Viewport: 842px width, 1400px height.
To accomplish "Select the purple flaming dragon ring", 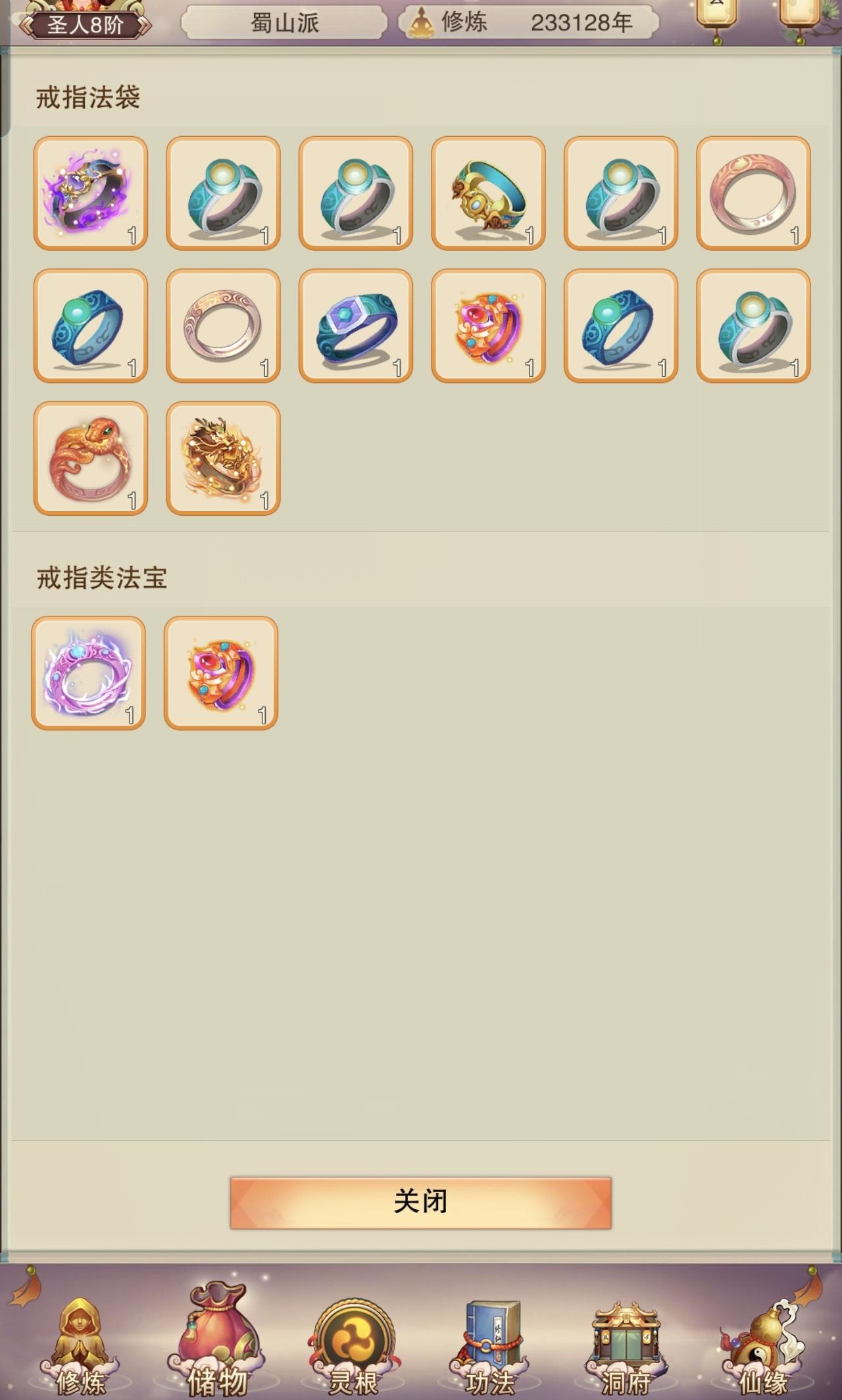I will [91, 193].
